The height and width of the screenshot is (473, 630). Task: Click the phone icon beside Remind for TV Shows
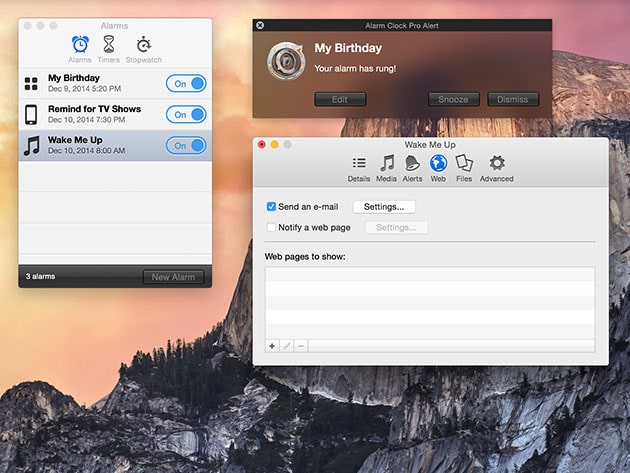tap(31, 115)
